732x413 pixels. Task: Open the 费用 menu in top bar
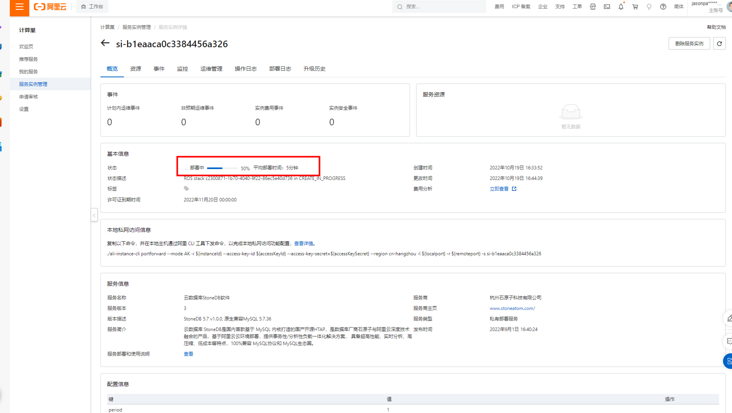tap(500, 7)
